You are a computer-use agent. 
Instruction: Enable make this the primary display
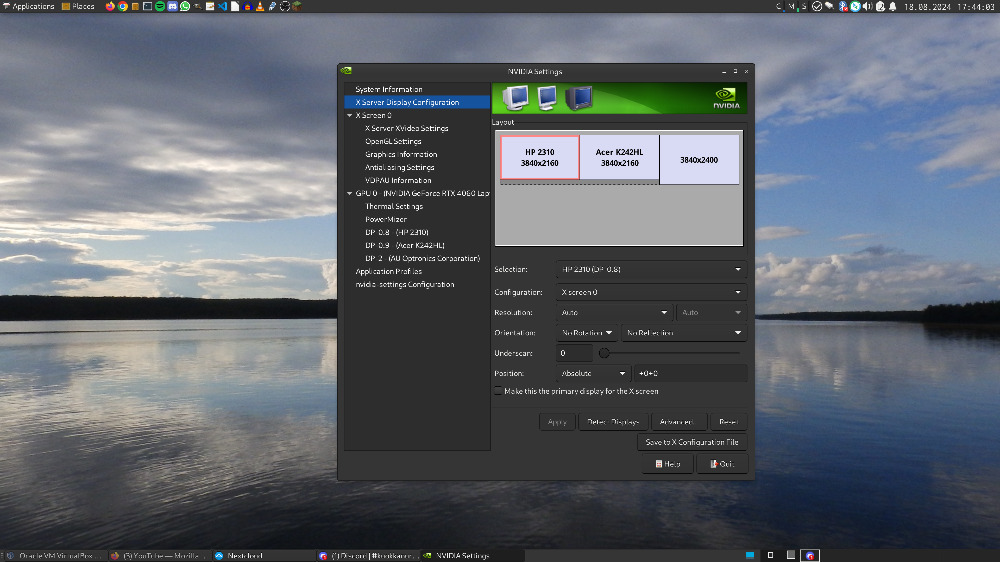coord(498,391)
